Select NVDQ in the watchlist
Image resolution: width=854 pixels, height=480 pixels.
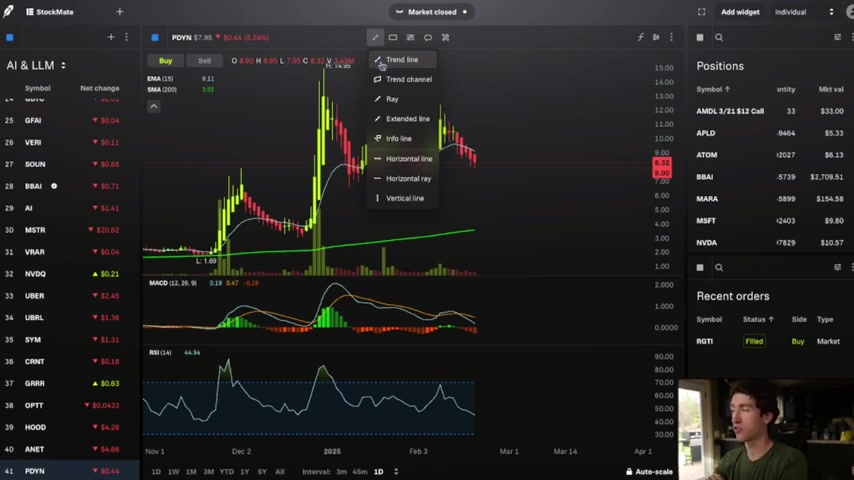click(x=70, y=274)
